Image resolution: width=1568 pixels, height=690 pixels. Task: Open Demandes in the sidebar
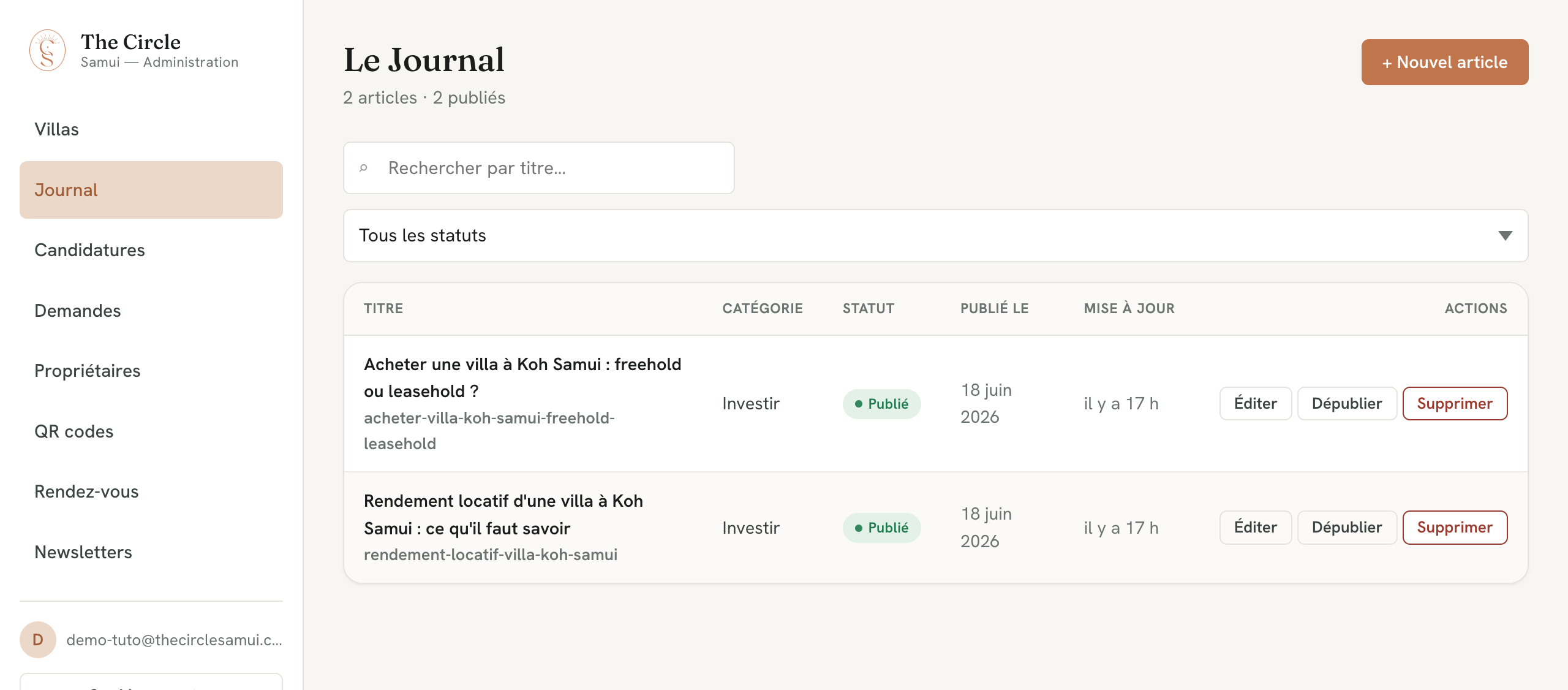(x=151, y=311)
